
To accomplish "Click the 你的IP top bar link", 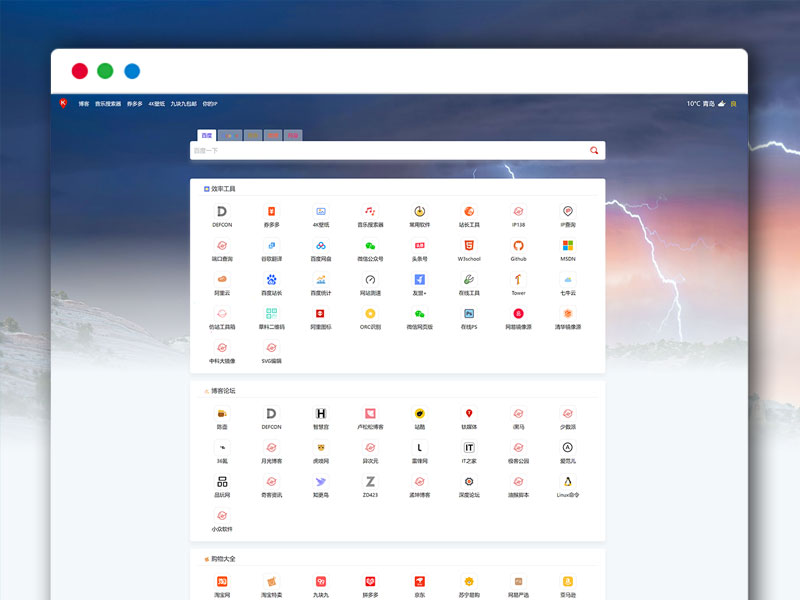I will [210, 103].
